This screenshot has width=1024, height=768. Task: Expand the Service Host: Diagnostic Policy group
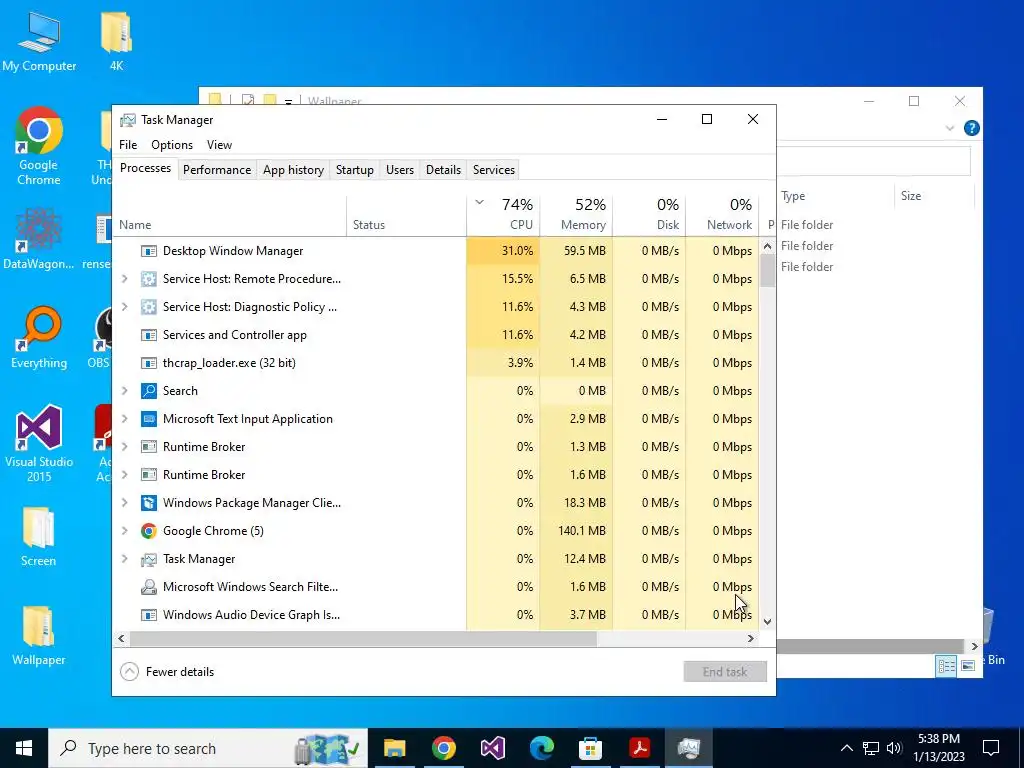[125, 307]
